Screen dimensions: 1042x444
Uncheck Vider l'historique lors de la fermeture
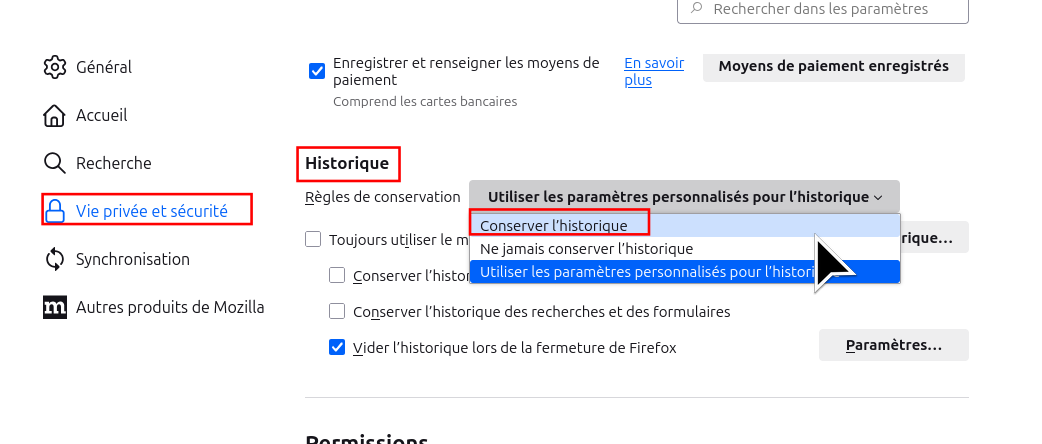(337, 347)
